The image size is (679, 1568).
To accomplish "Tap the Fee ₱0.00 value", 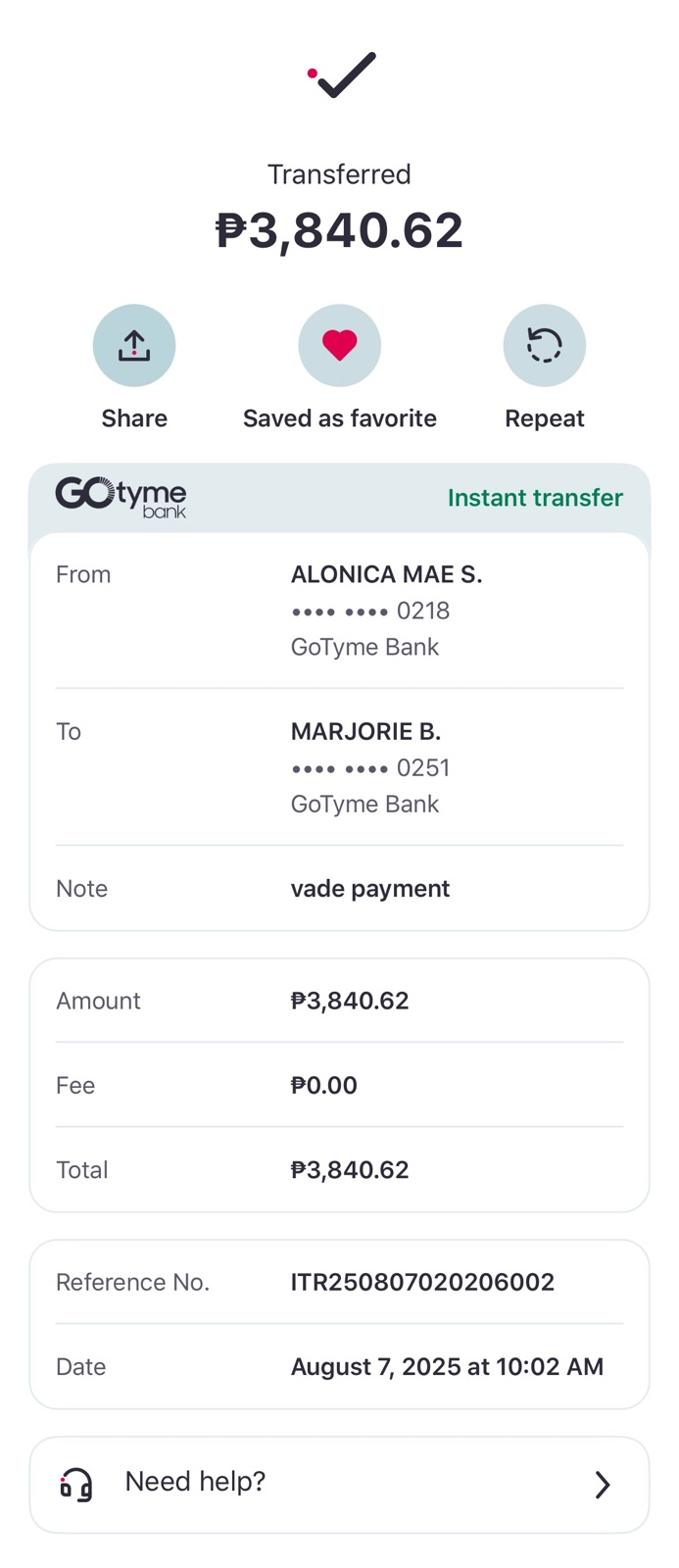I will 324,1085.
